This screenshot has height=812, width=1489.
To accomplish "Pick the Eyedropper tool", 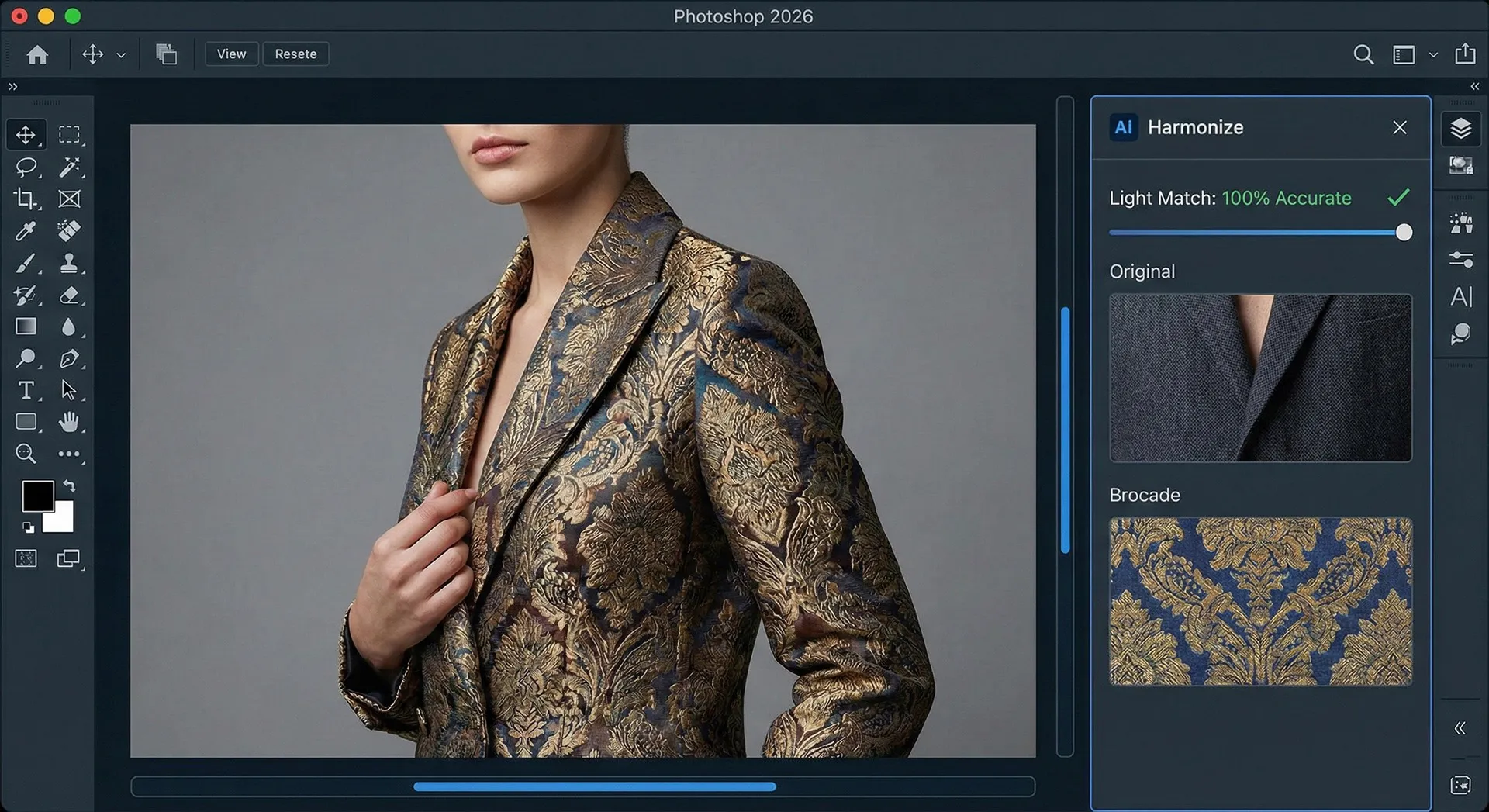I will click(x=26, y=230).
